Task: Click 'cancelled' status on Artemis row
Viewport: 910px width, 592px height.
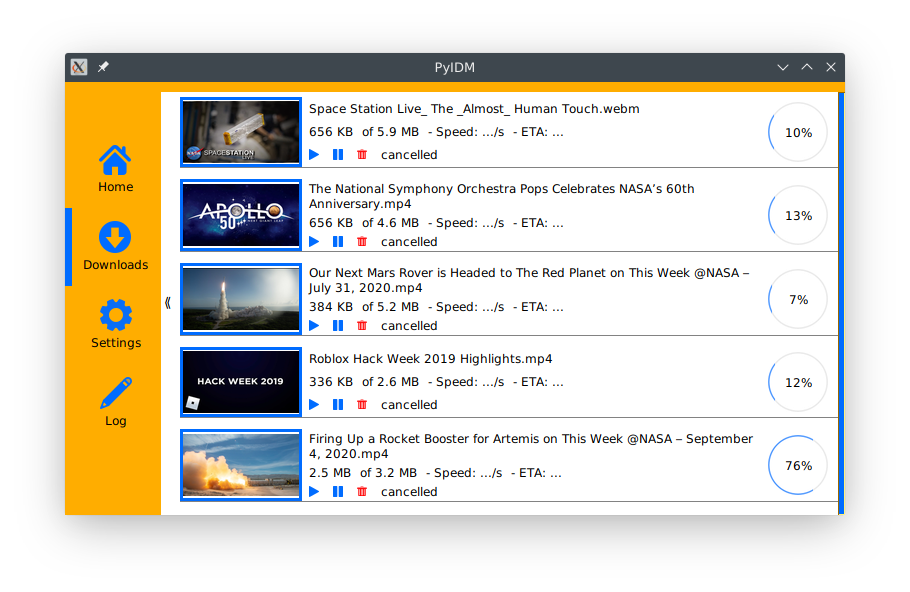Action: (409, 492)
